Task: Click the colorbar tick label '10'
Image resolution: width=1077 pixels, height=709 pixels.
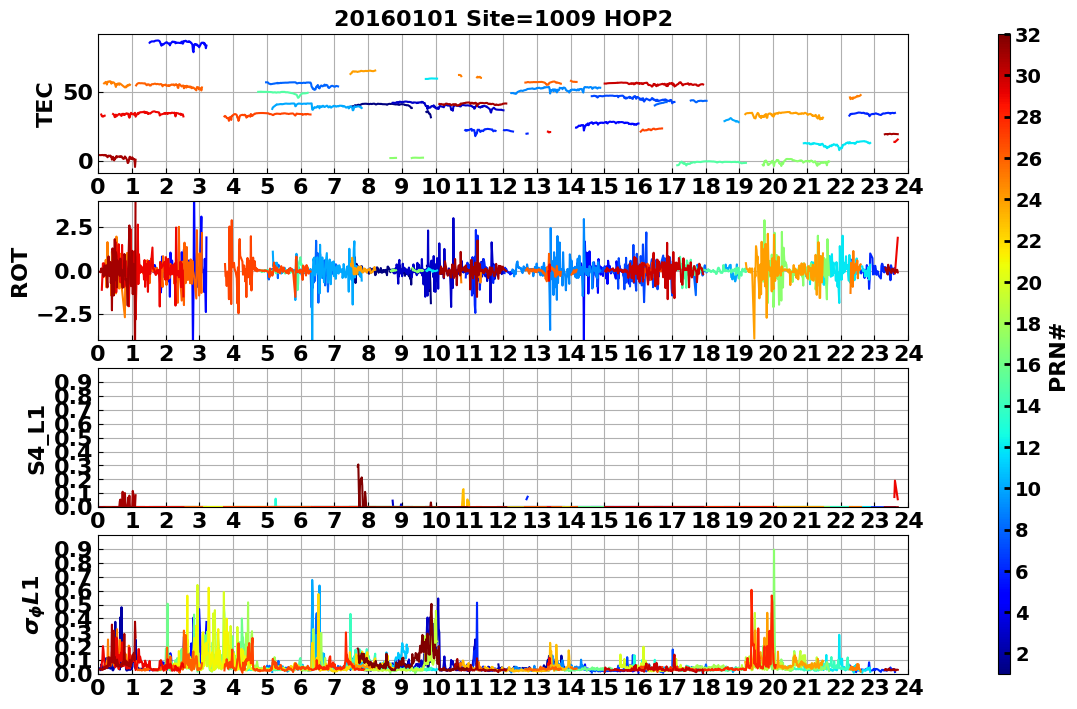Action: point(1028,488)
